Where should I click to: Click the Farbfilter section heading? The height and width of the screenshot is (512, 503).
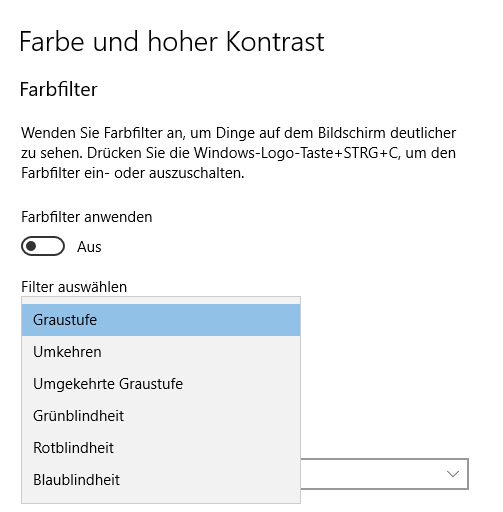coord(58,89)
